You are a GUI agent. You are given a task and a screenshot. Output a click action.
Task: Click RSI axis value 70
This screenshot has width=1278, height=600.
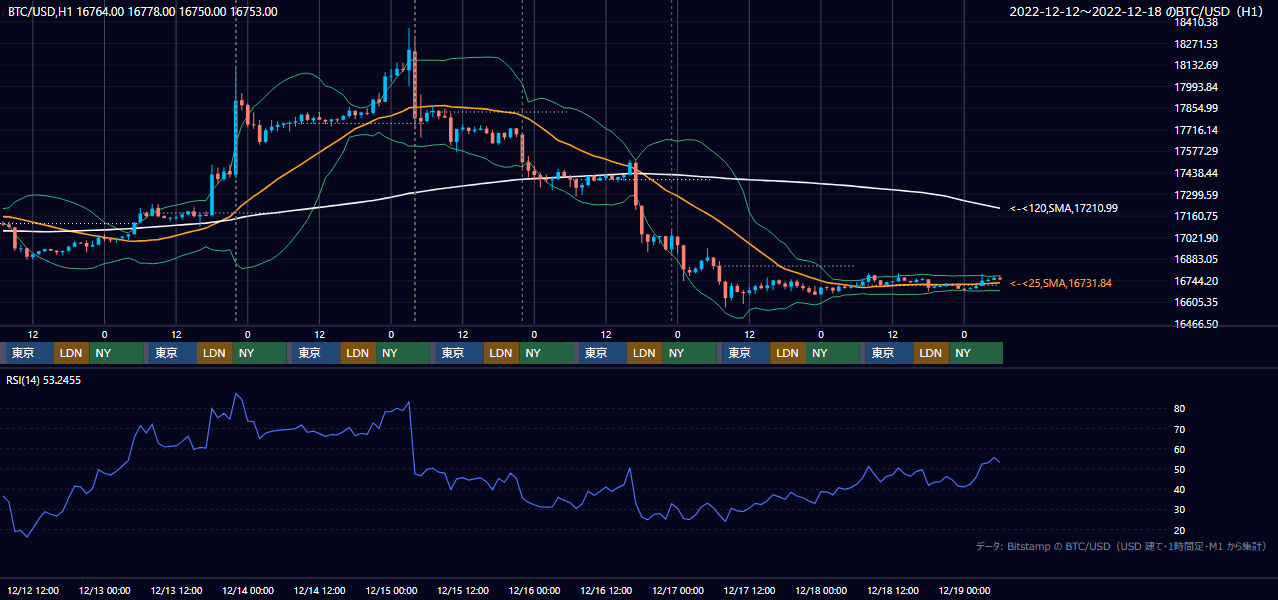[x=1180, y=429]
